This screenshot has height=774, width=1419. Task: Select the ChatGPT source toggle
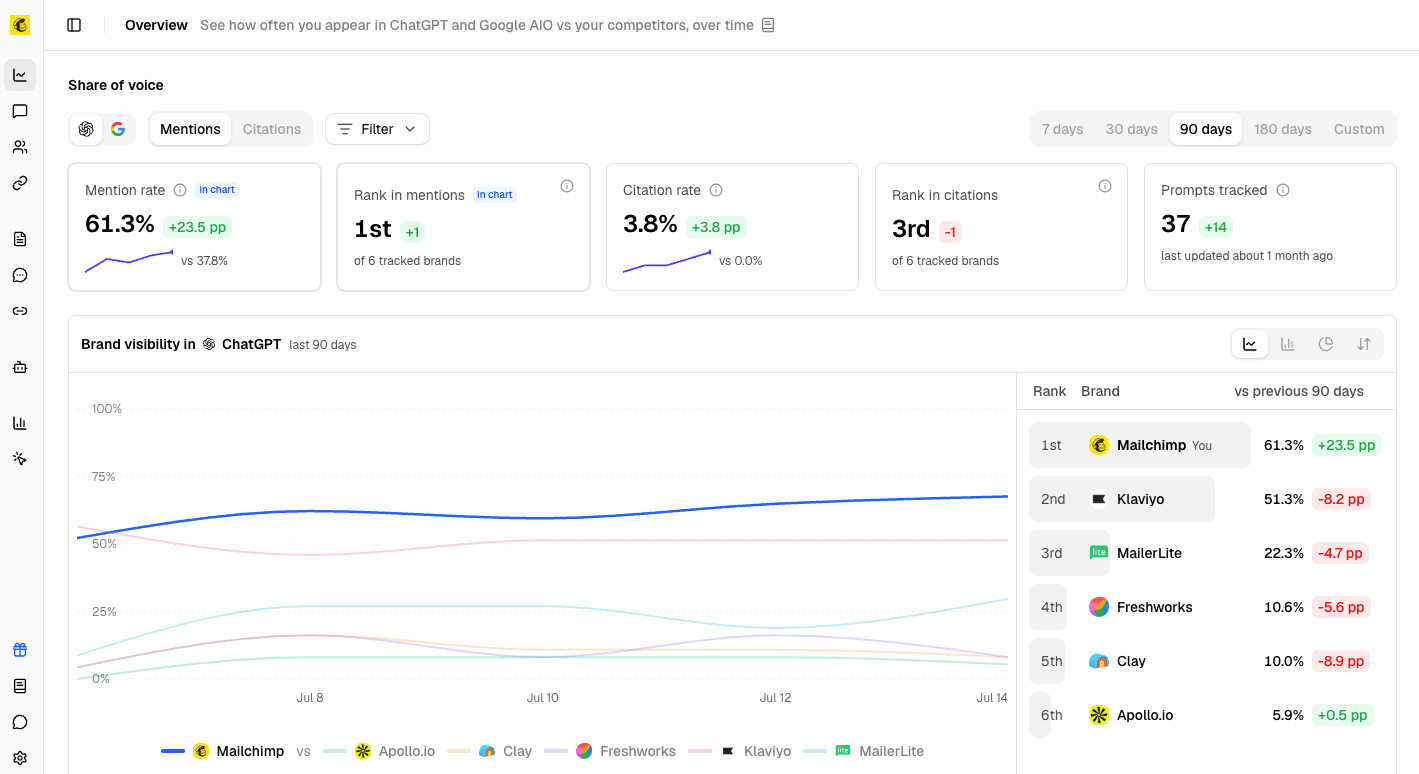[86, 129]
